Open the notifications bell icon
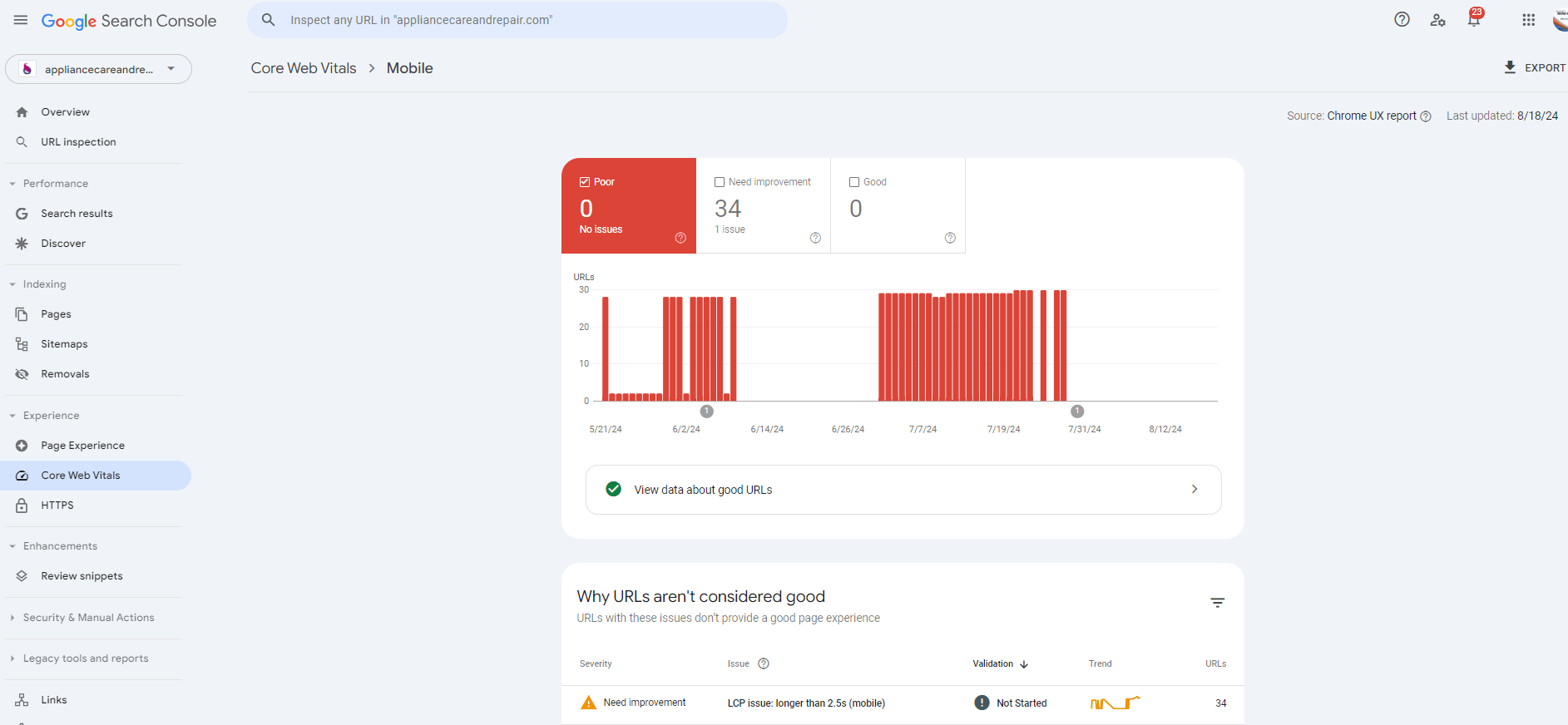1568x725 pixels. 1473,20
